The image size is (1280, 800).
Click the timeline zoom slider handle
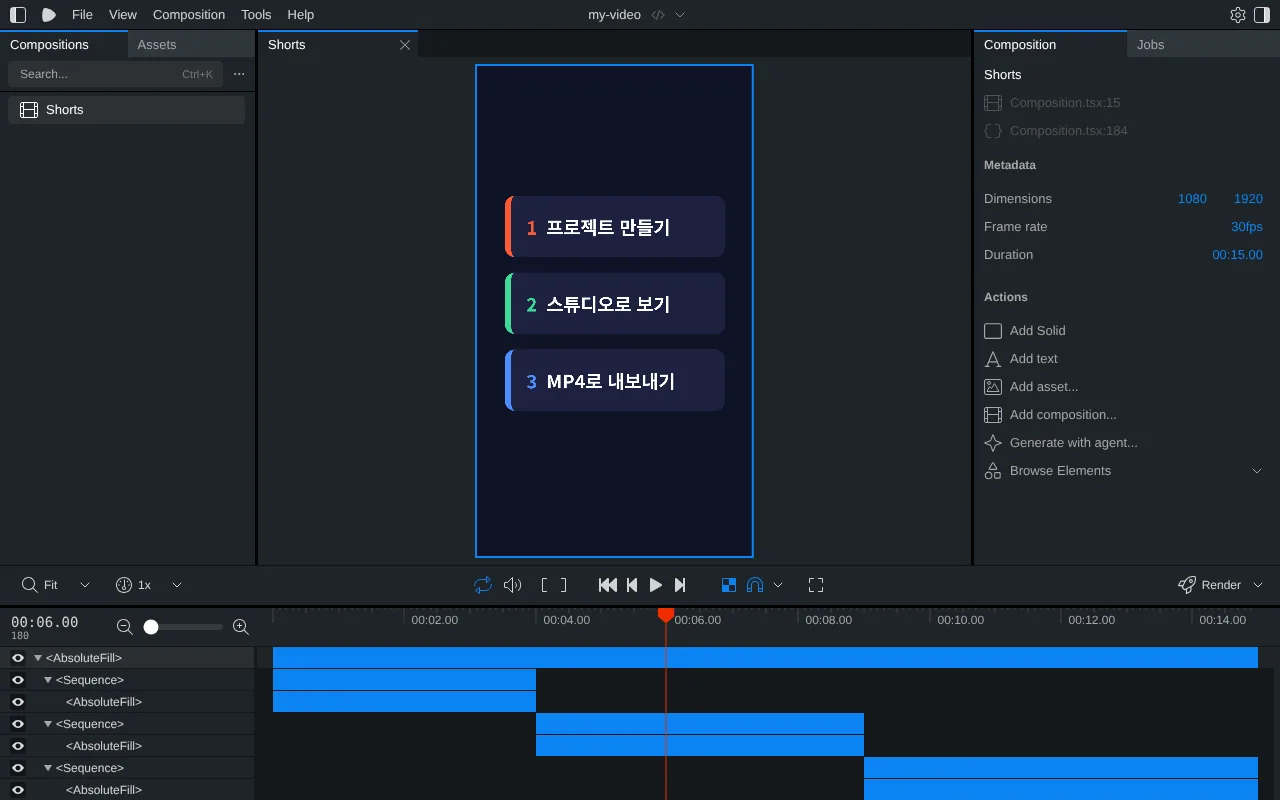pos(151,627)
